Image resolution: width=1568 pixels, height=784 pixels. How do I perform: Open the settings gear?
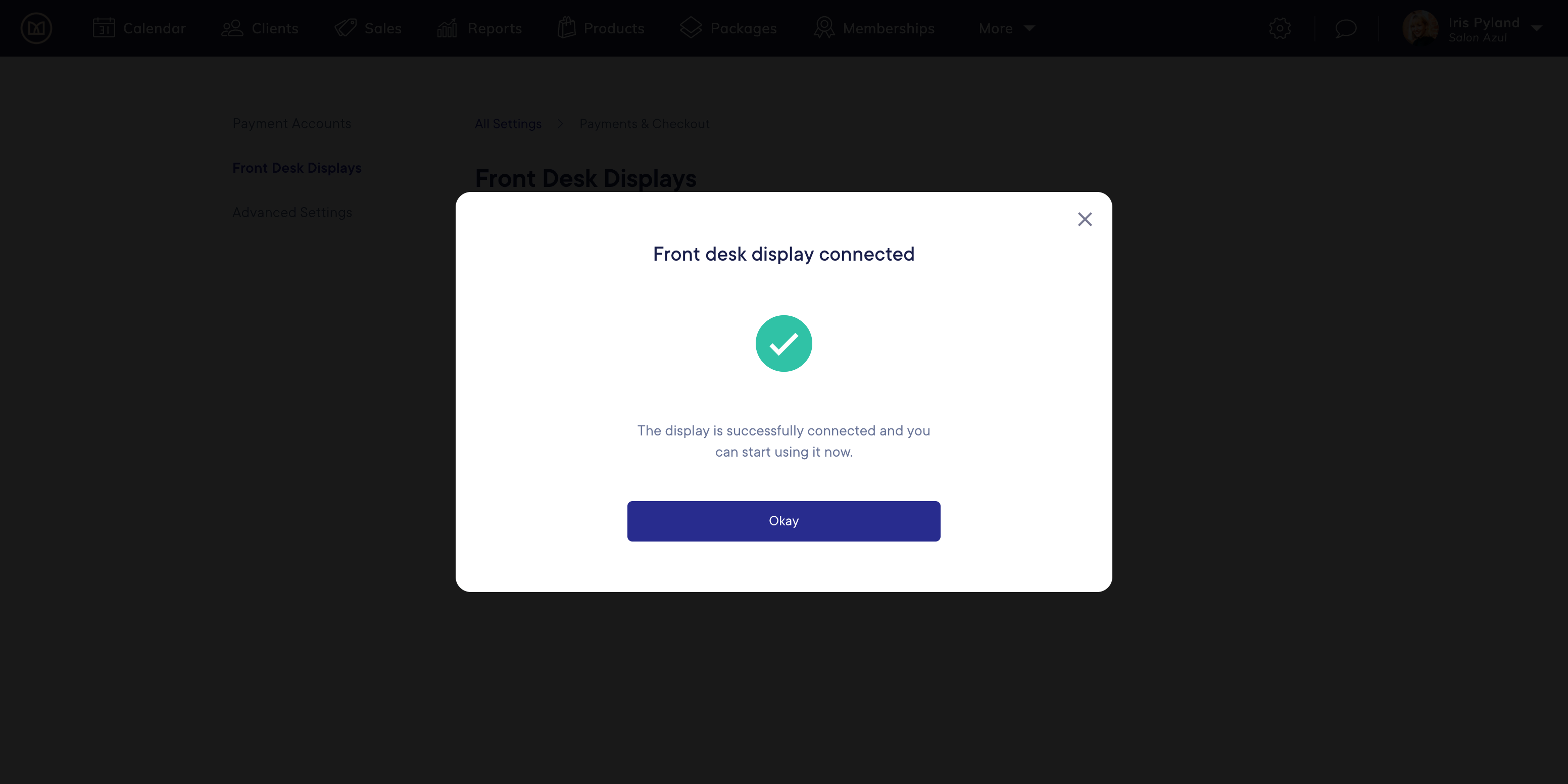[1280, 28]
